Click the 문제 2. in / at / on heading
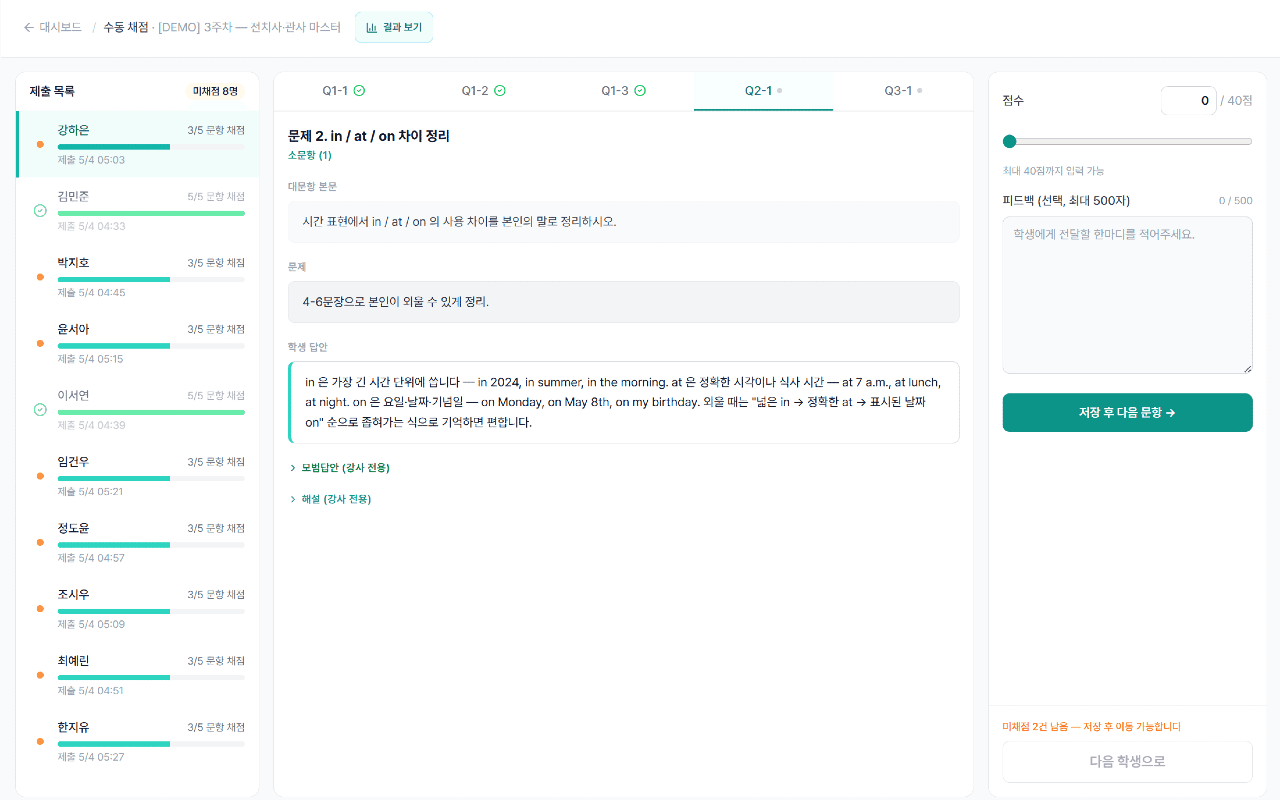Image resolution: width=1280 pixels, height=800 pixels. tap(369, 136)
